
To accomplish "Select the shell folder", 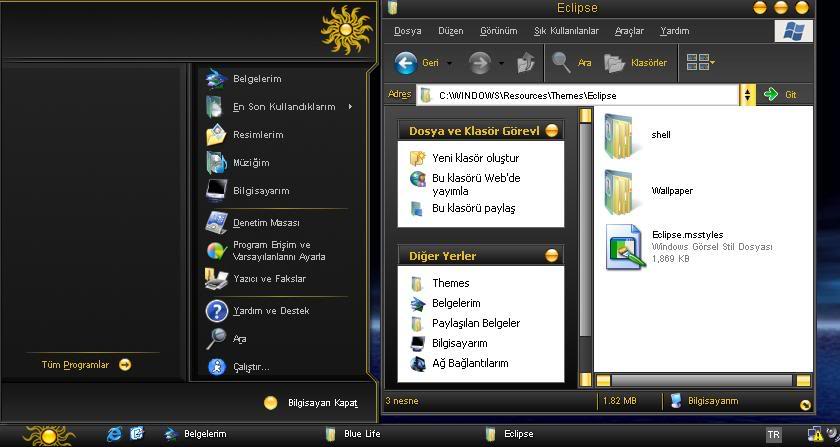I will 638,135.
